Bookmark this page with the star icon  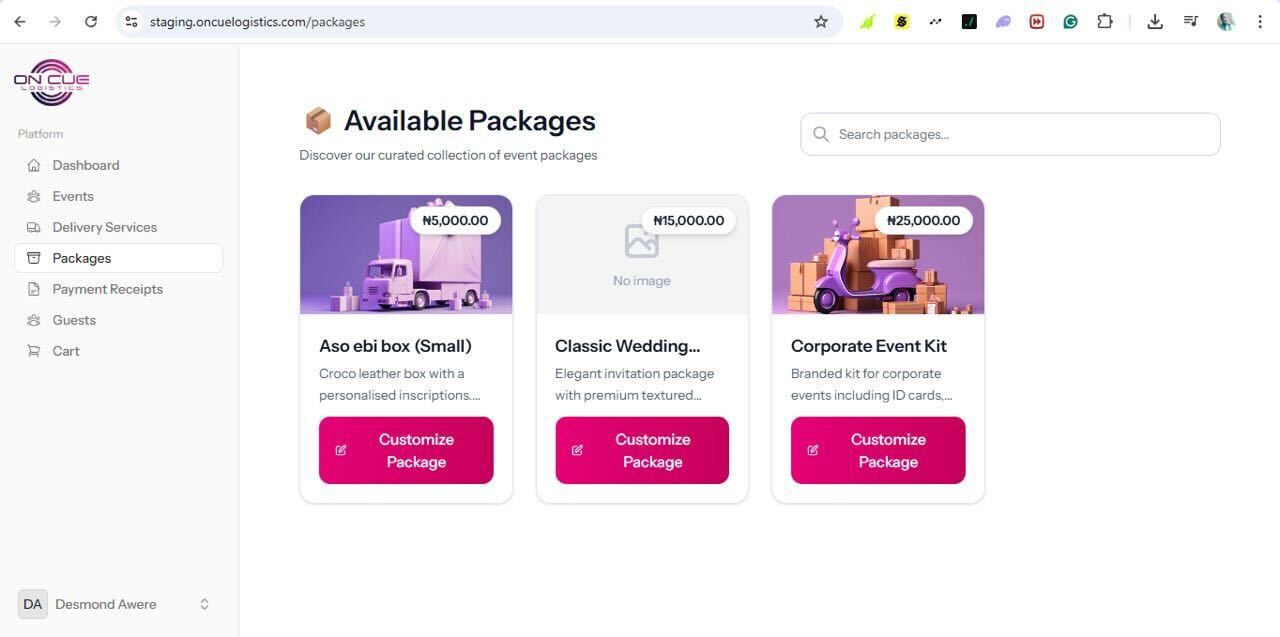[x=821, y=21]
